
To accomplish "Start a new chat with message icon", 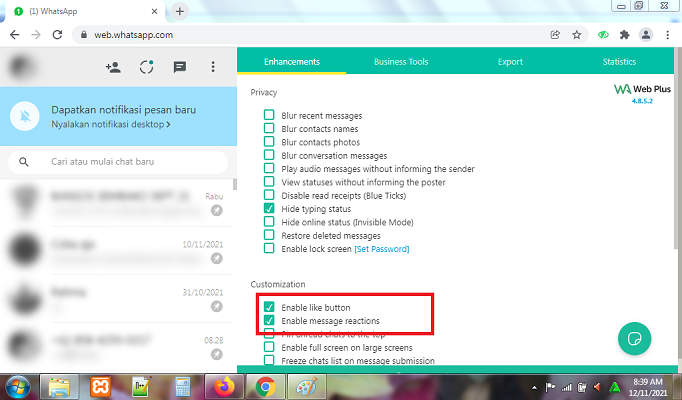I will (180, 67).
